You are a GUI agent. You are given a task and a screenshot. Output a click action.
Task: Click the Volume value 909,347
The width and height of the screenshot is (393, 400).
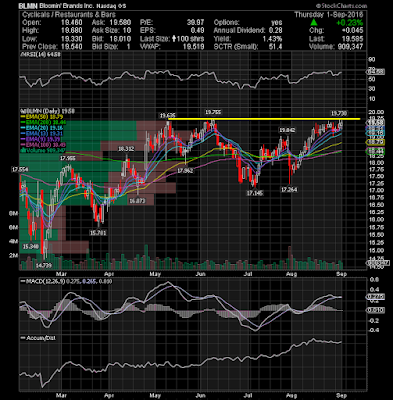349,47
